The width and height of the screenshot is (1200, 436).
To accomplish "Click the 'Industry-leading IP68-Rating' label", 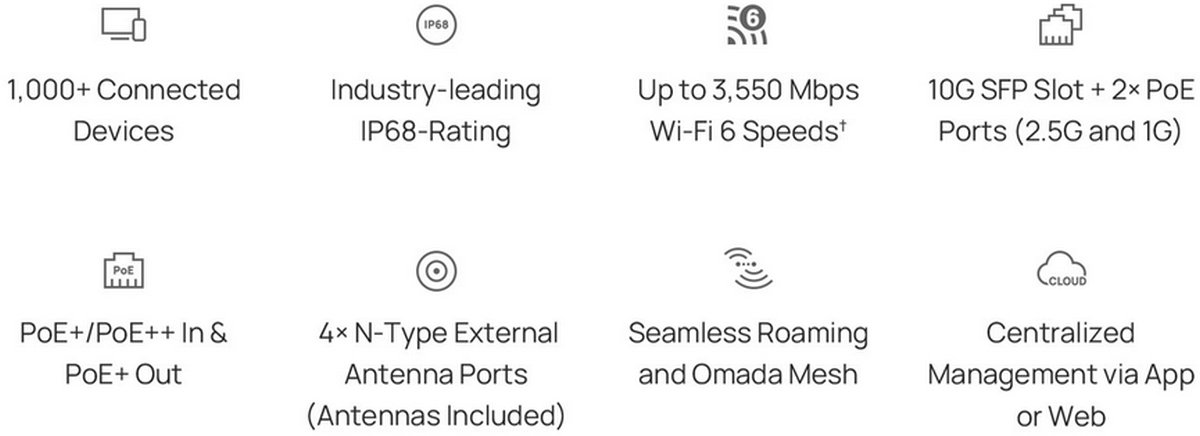I will click(x=435, y=110).
